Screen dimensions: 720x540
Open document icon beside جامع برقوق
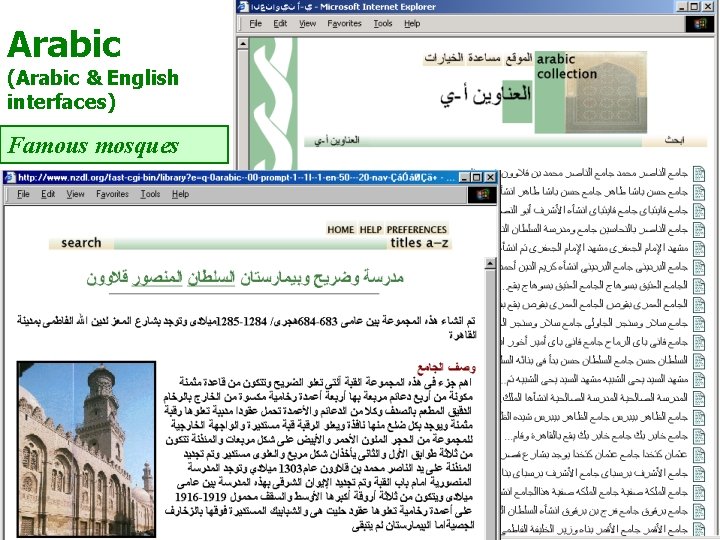699,512
